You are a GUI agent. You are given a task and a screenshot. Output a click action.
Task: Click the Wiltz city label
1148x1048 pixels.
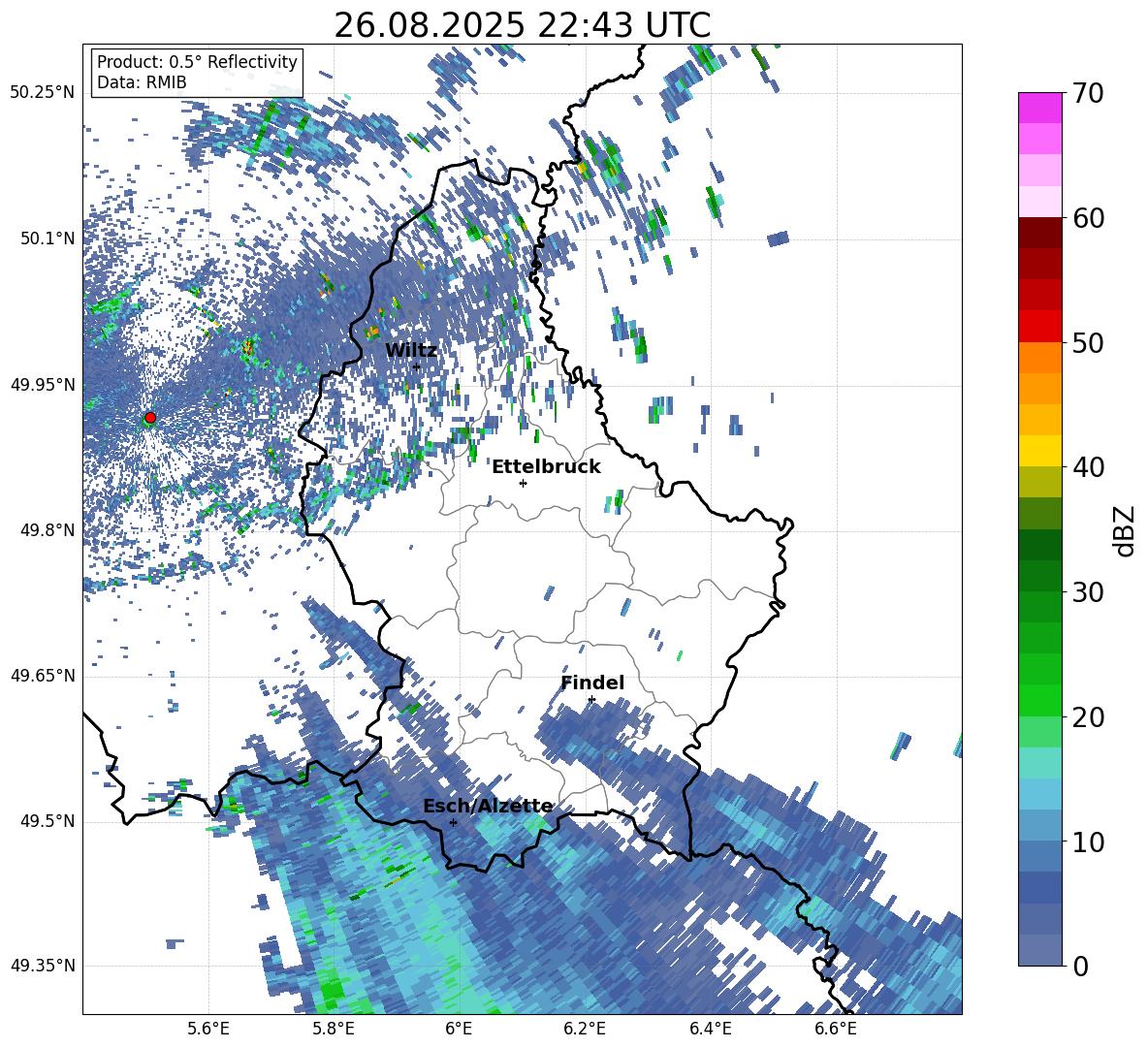point(411,351)
